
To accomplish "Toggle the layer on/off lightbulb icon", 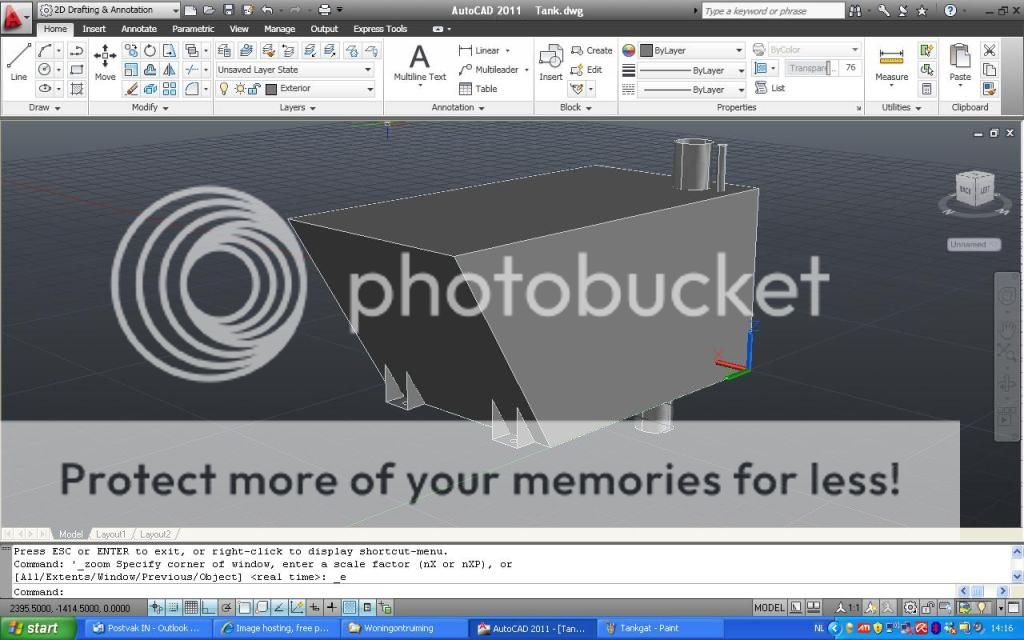I will [224, 89].
